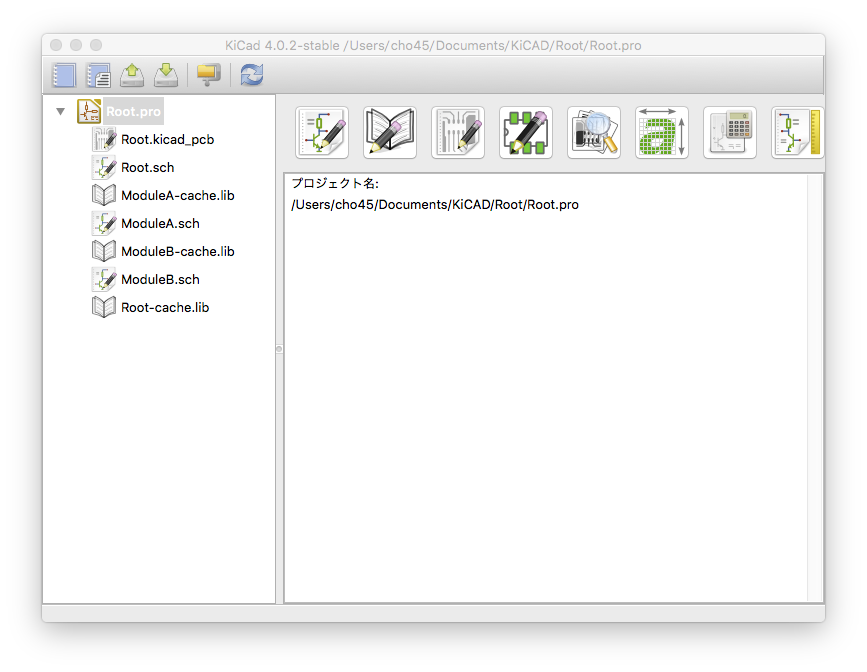Click the New project toolbar icon
Viewport: 867px width, 672px height.
point(64,75)
